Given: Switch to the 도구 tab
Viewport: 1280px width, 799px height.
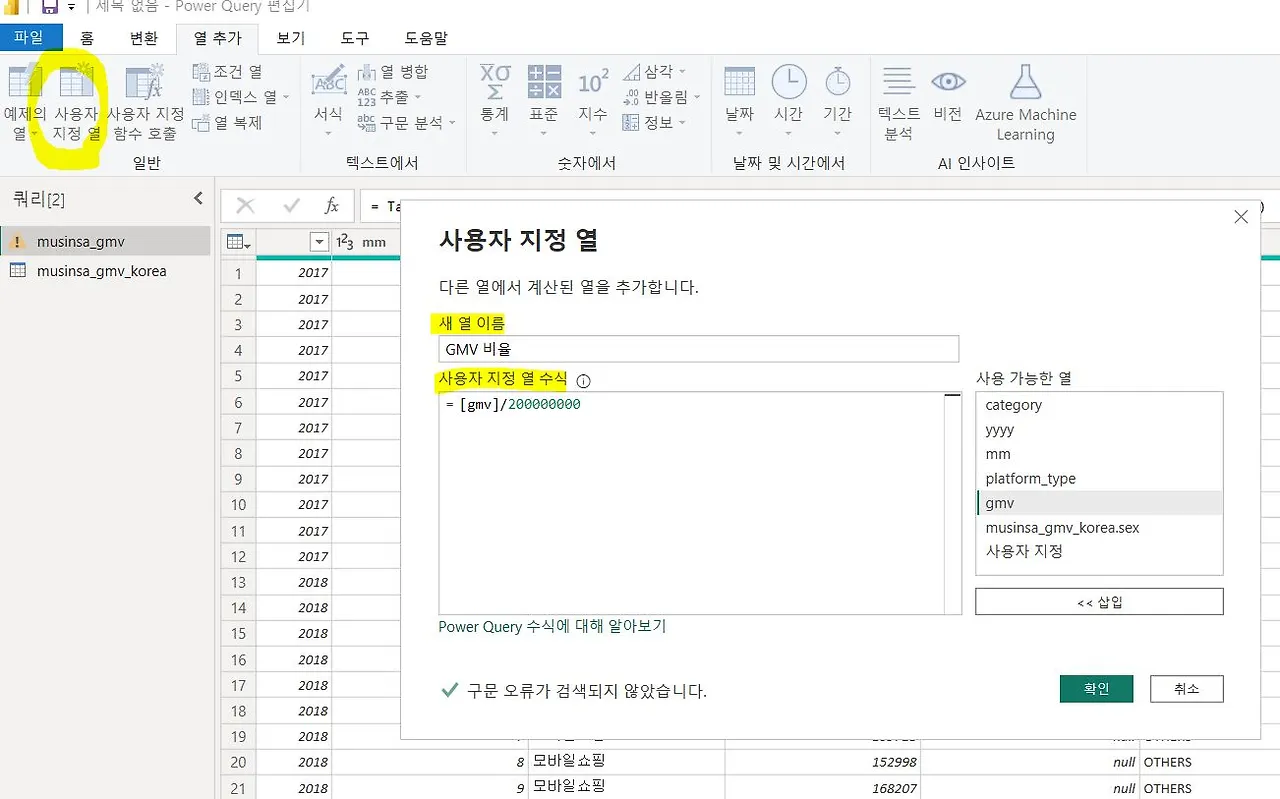Looking at the screenshot, I should click(x=354, y=39).
